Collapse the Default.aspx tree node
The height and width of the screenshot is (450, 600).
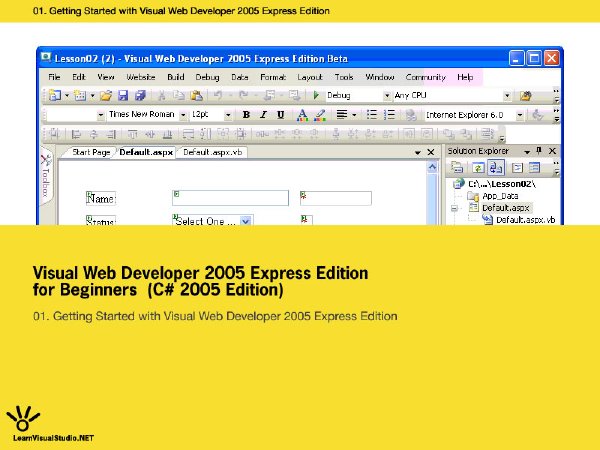tap(454, 209)
